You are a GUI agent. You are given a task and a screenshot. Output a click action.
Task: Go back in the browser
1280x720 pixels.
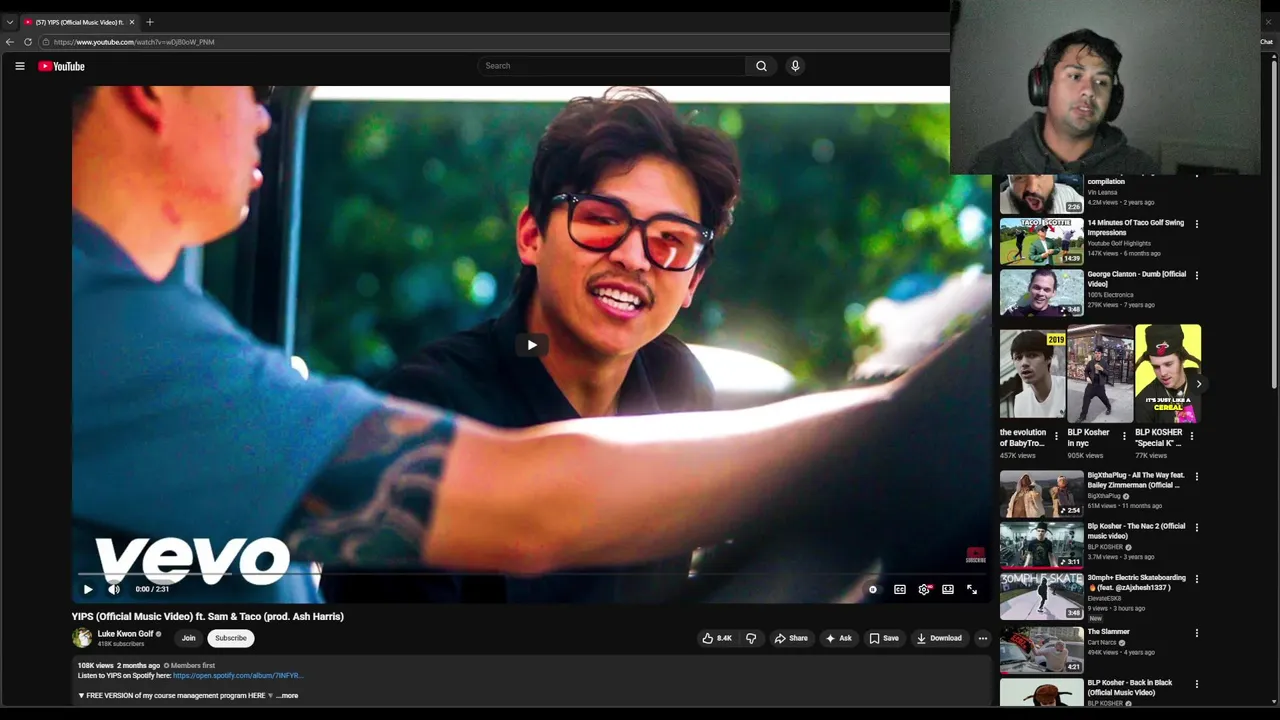[x=9, y=42]
